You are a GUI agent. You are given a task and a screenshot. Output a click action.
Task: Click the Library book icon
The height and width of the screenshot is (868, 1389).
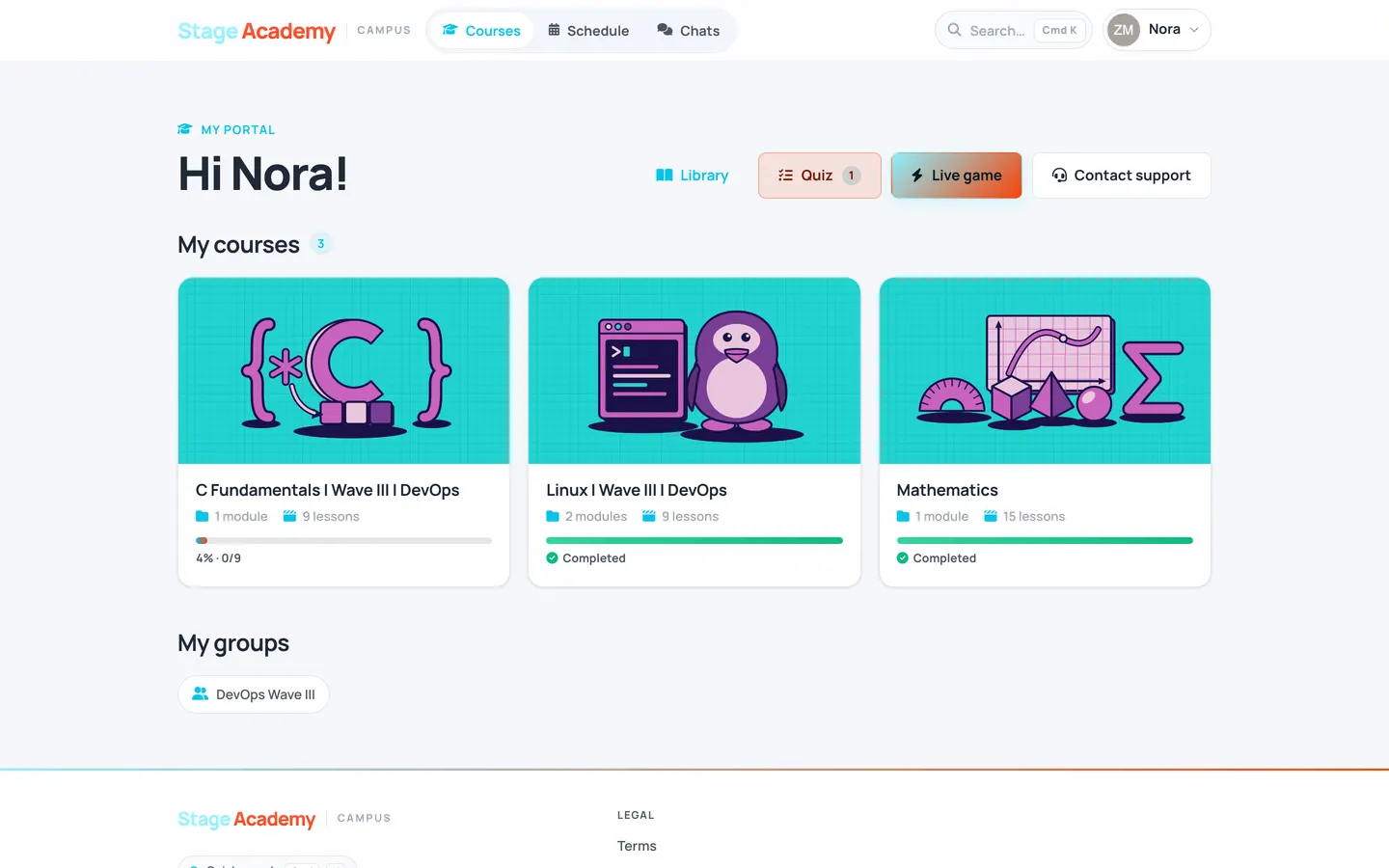[665, 176]
